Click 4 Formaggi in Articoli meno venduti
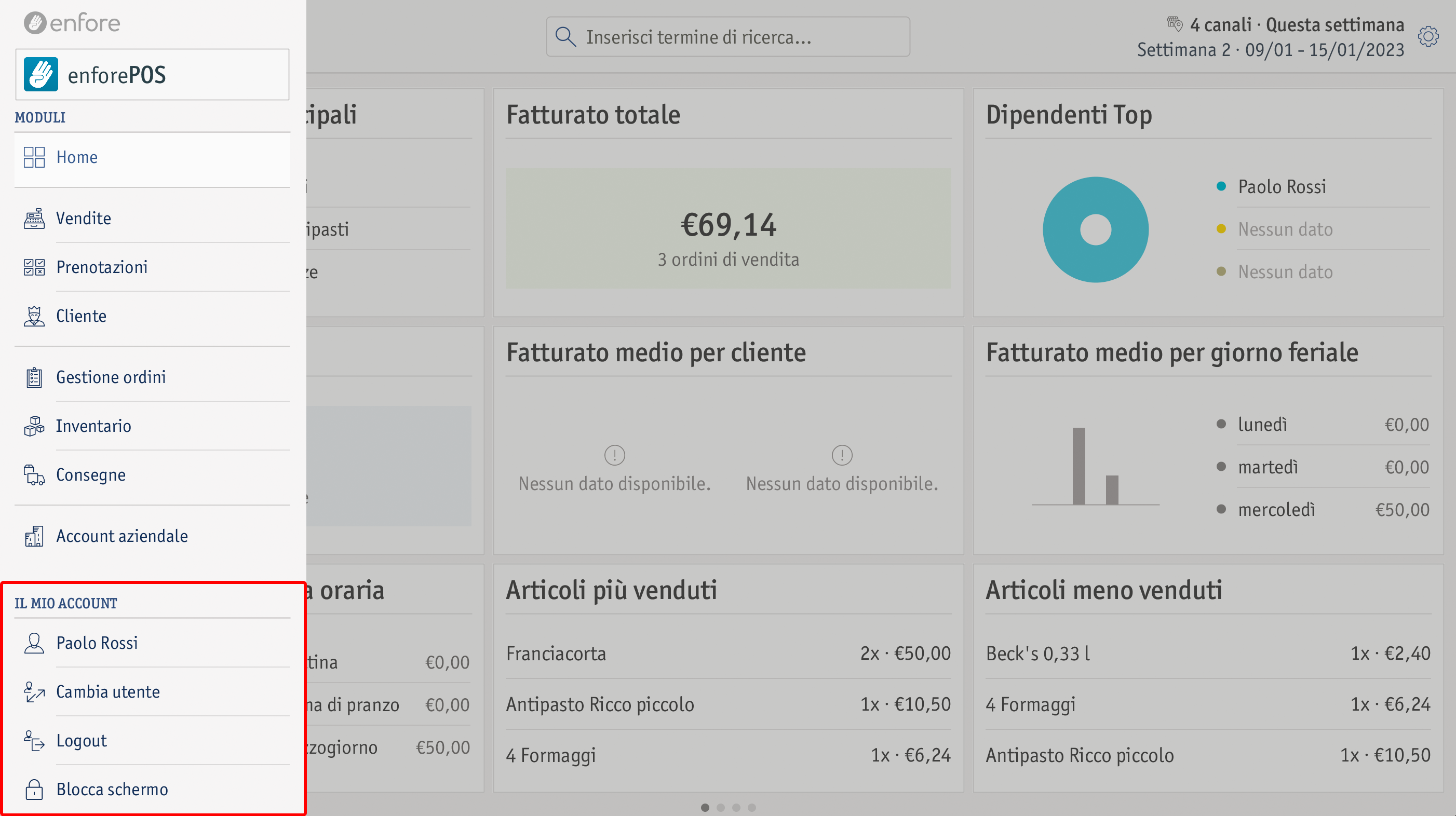 1208,705
